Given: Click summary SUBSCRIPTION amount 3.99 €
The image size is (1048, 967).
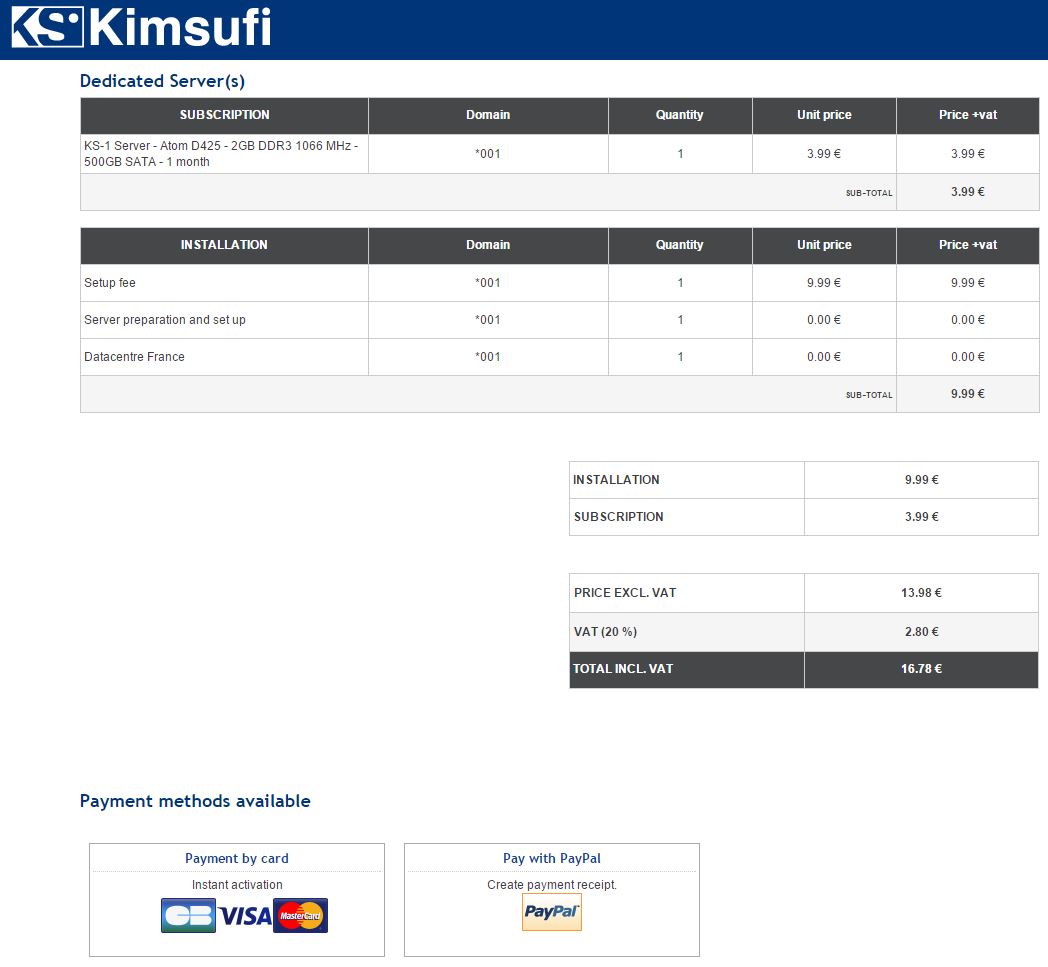Looking at the screenshot, I should pyautogui.click(x=921, y=517).
